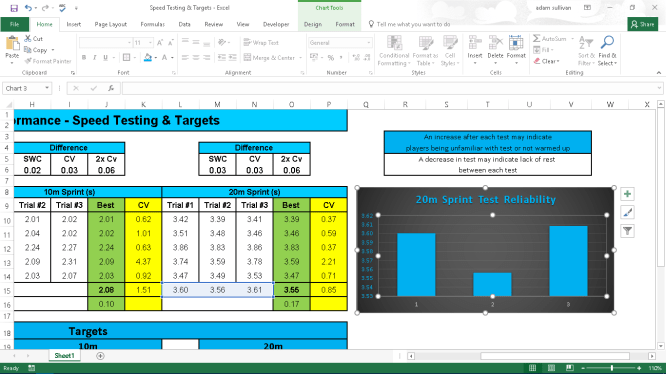
Task: Toggle Underline formatting
Action: pyautogui.click(x=105, y=58)
